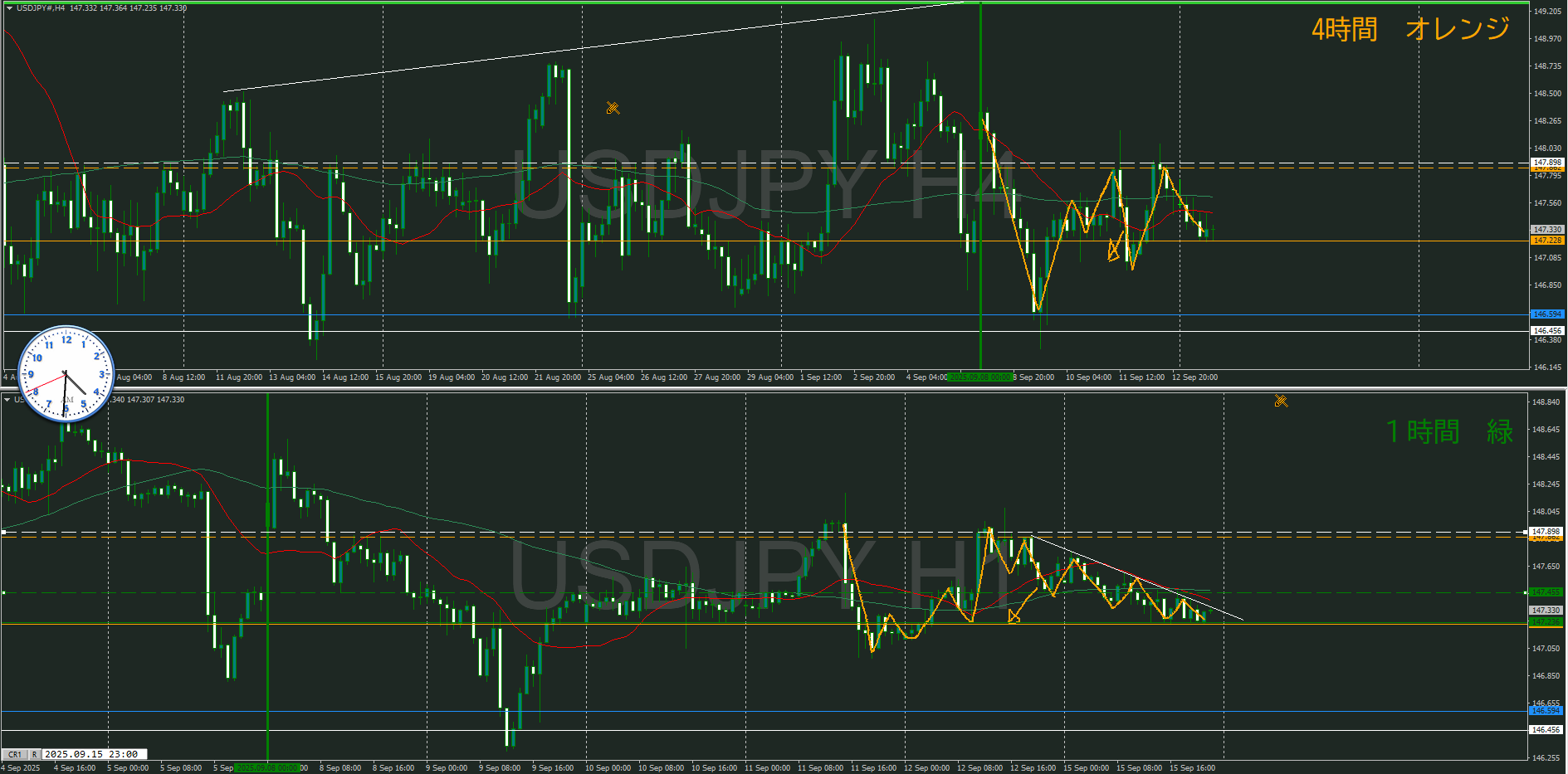1568x774 pixels.
Task: Click the green 2025.09.08 00:00 date tag in H1 axis
Action: [267, 768]
